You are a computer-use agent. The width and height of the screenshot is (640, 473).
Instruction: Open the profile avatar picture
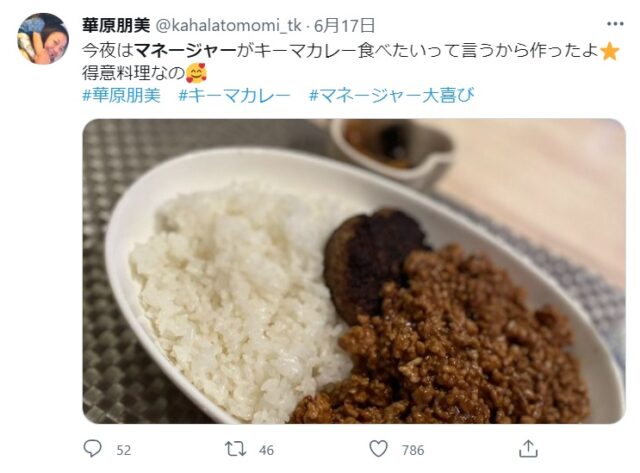(x=43, y=39)
